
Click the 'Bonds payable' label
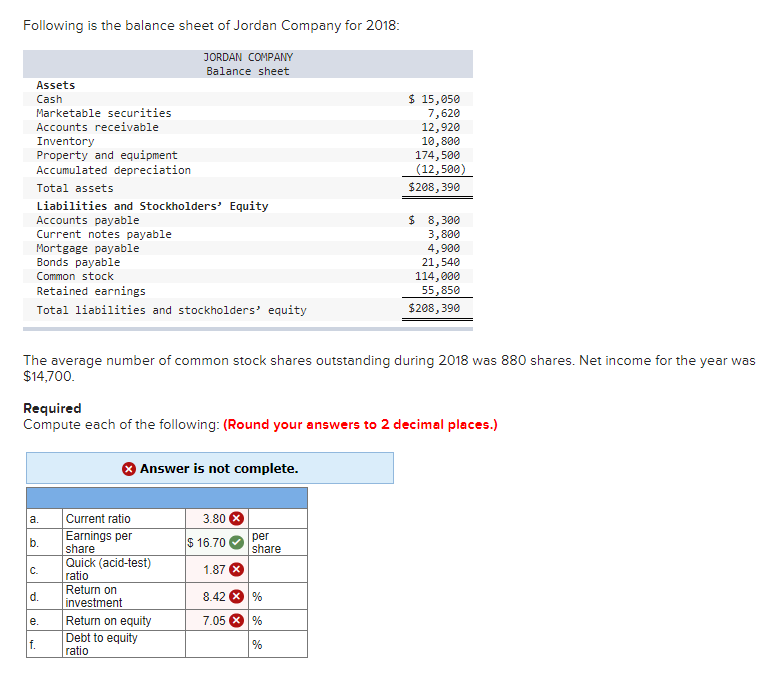pyautogui.click(x=78, y=262)
